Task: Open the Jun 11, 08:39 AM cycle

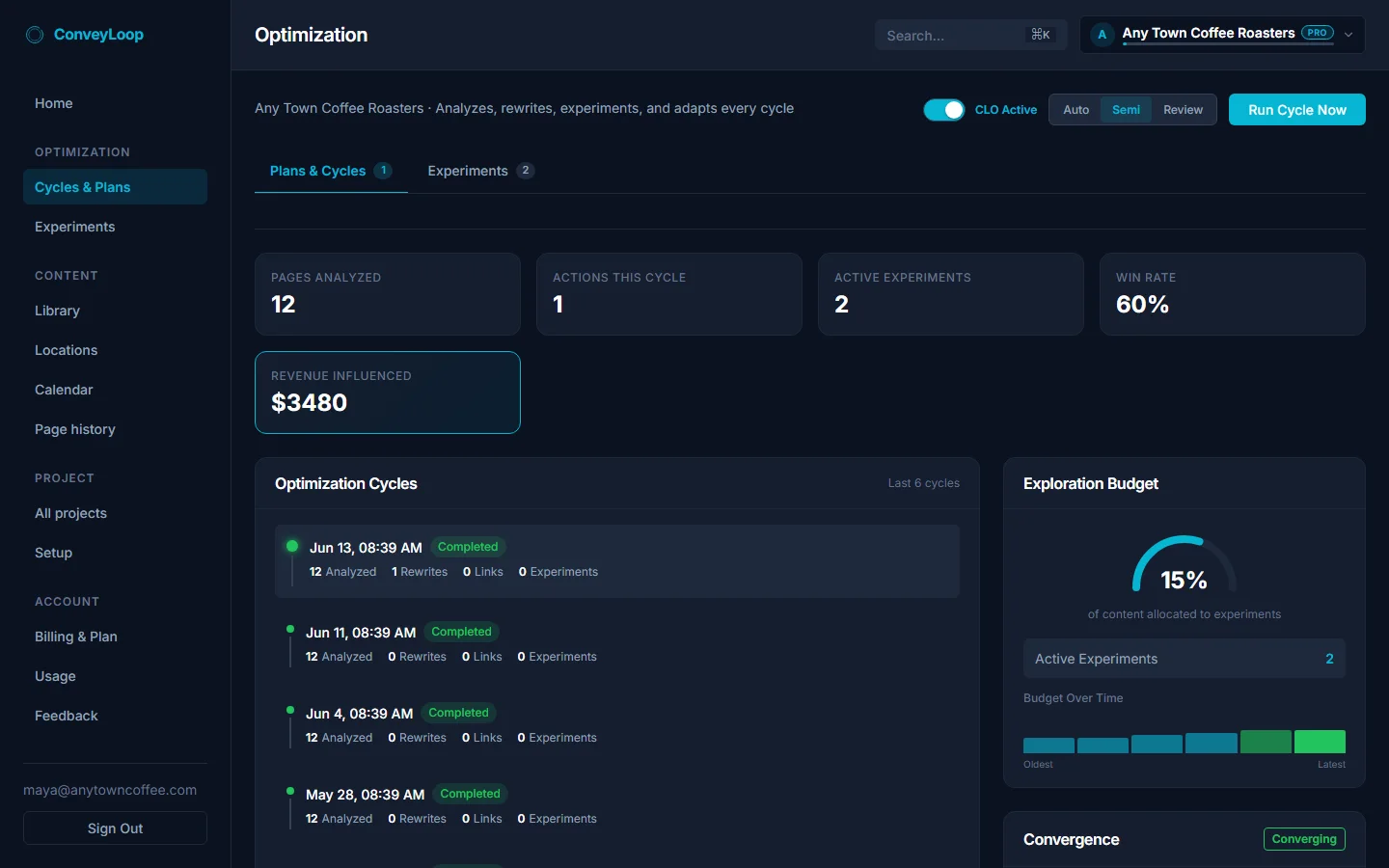Action: (617, 644)
